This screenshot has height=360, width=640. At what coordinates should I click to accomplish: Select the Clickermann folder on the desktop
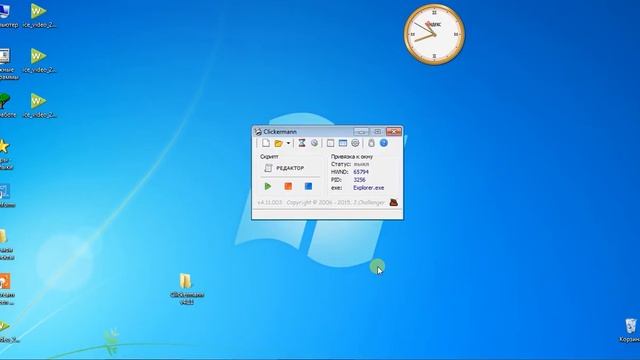coord(187,289)
